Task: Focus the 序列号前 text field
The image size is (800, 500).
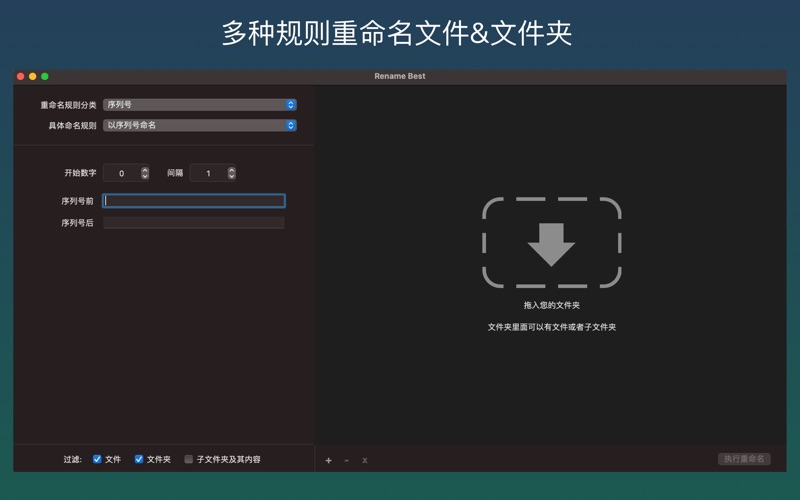Action: [194, 201]
